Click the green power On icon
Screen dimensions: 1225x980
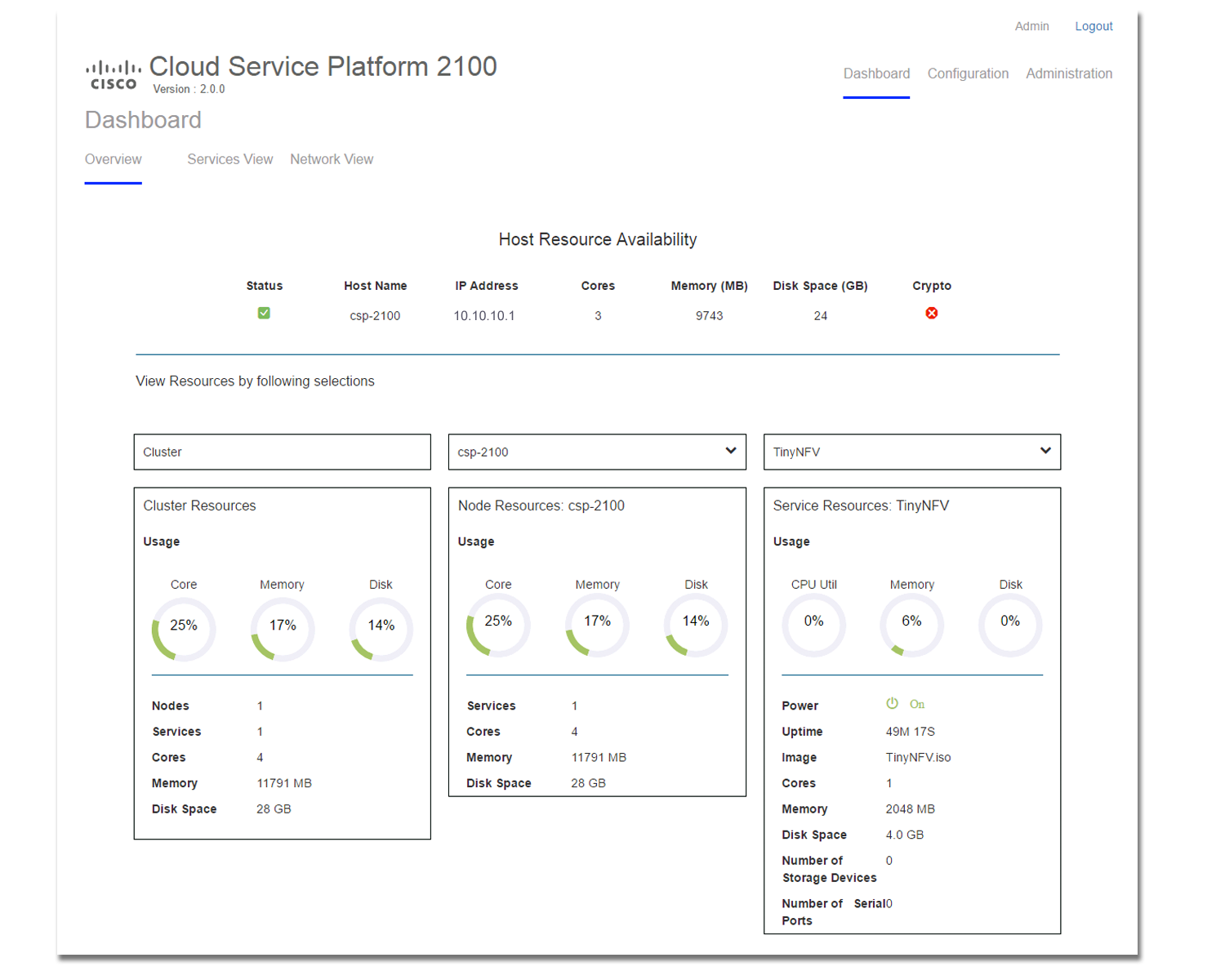(x=892, y=704)
